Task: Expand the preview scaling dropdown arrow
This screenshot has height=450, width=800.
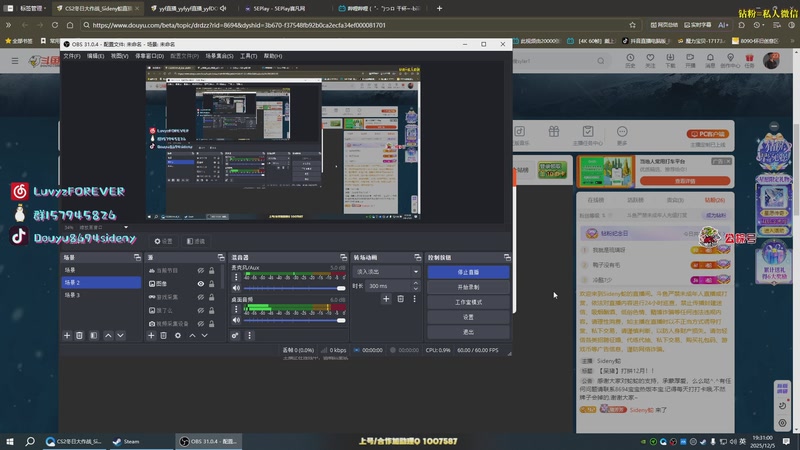Action: click(x=126, y=228)
